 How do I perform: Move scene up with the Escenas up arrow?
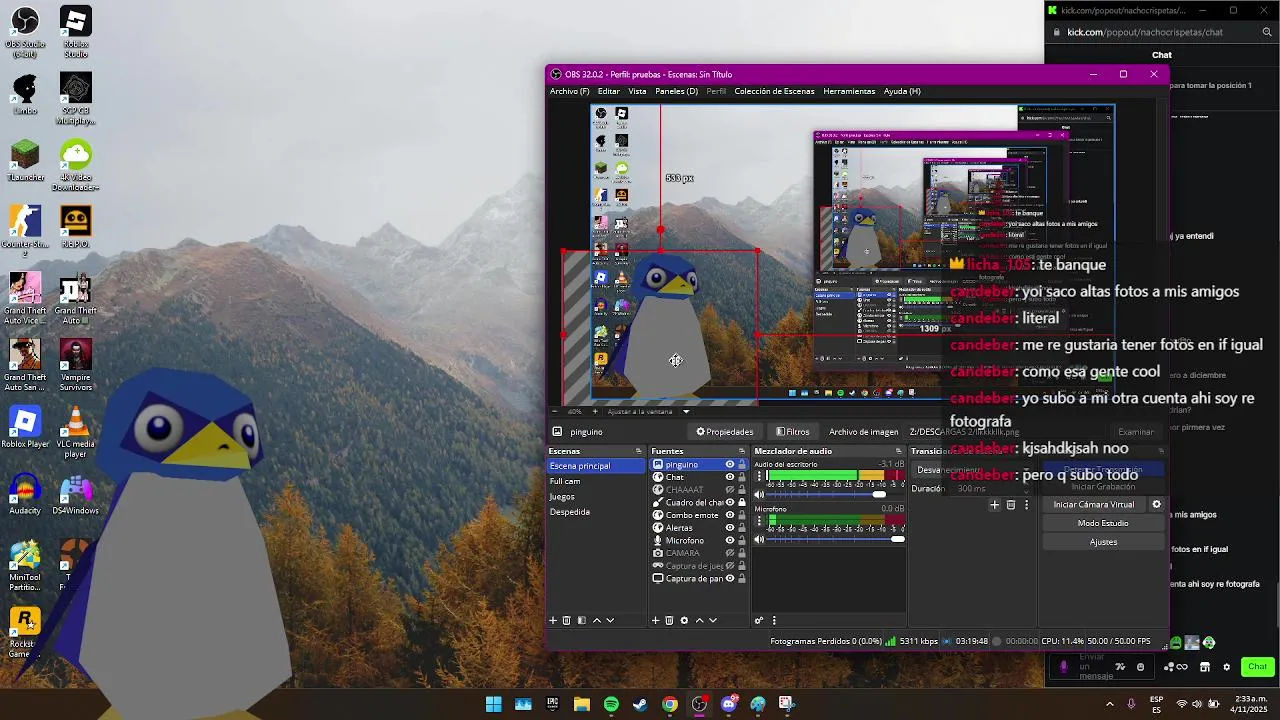tap(596, 620)
